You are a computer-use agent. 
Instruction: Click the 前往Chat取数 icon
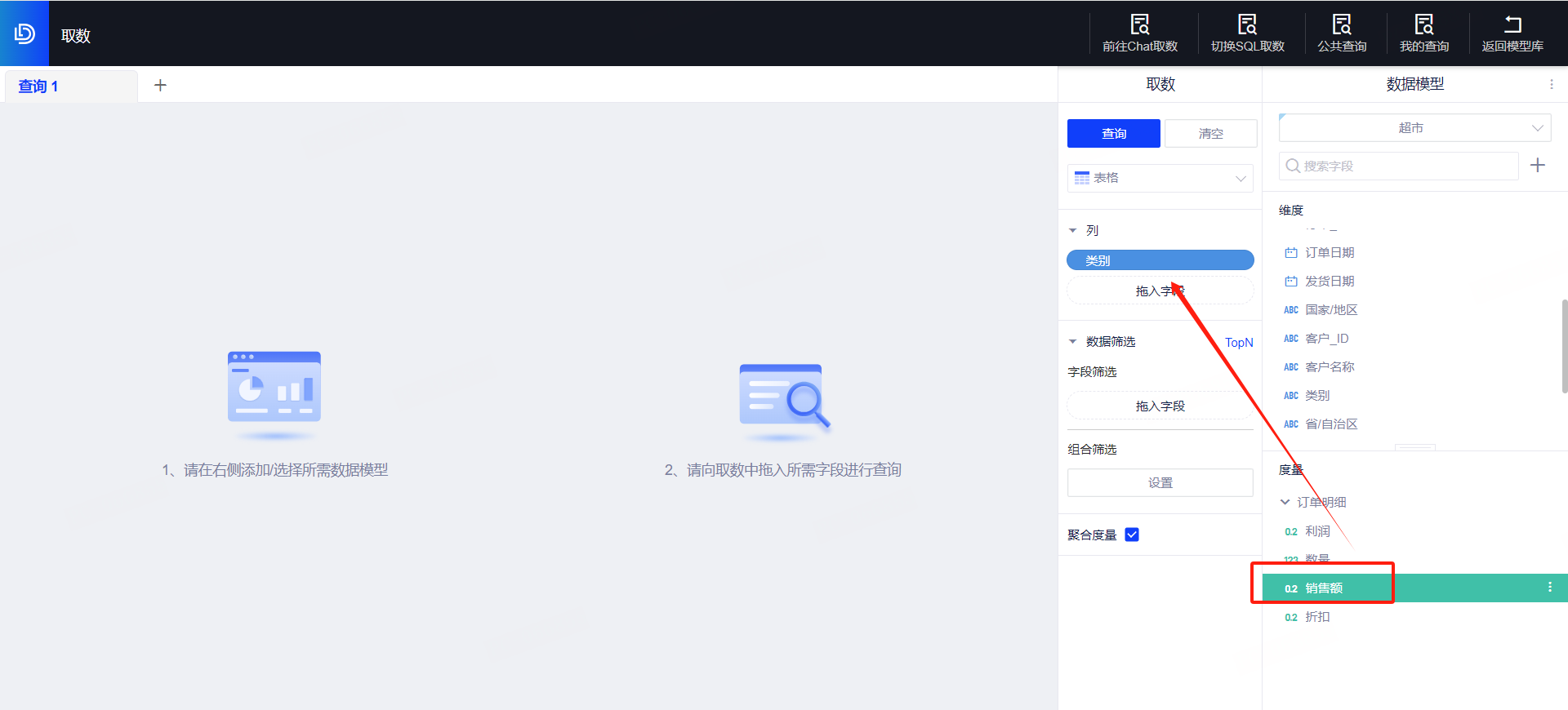pyautogui.click(x=1139, y=24)
